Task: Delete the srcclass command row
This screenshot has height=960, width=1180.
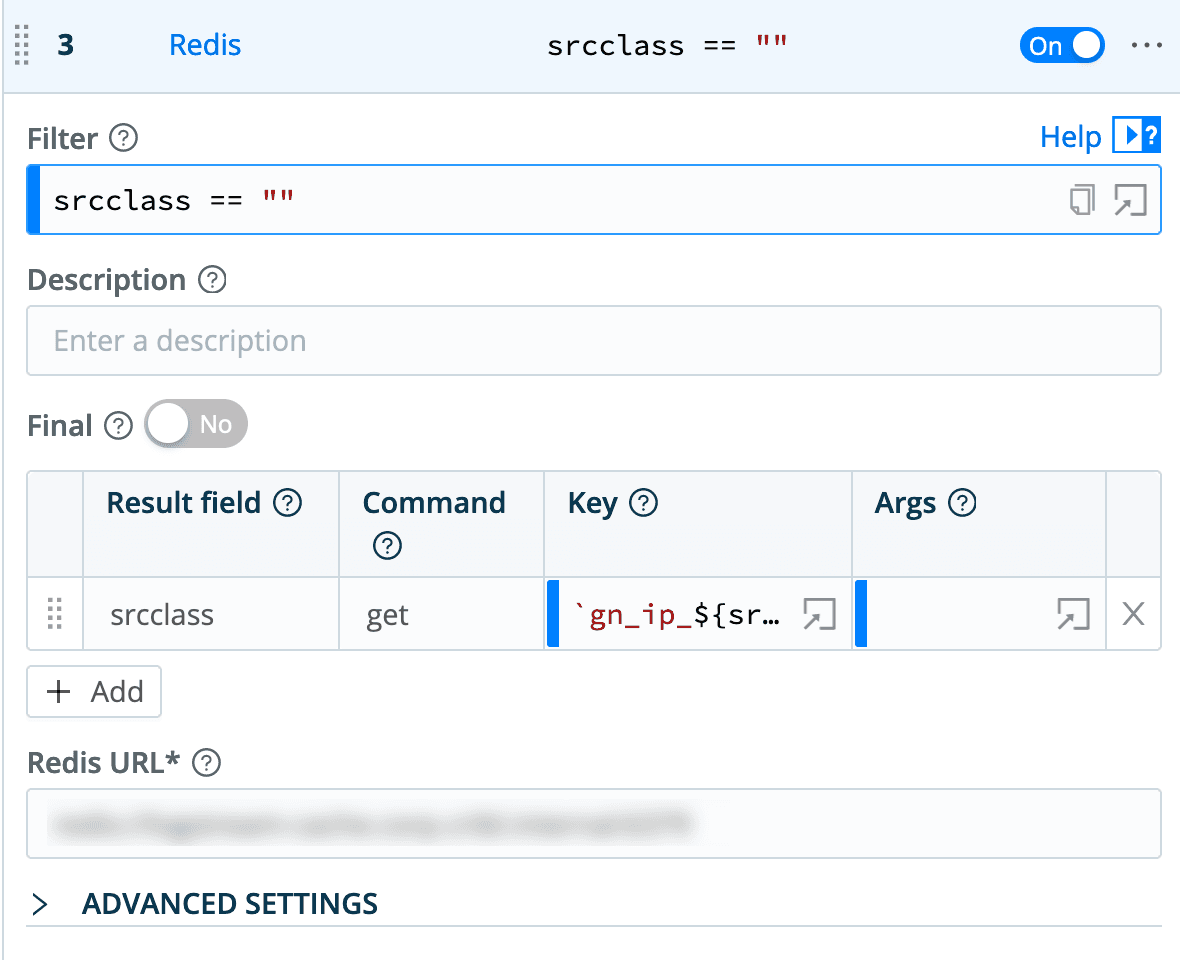Action: click(x=1133, y=615)
